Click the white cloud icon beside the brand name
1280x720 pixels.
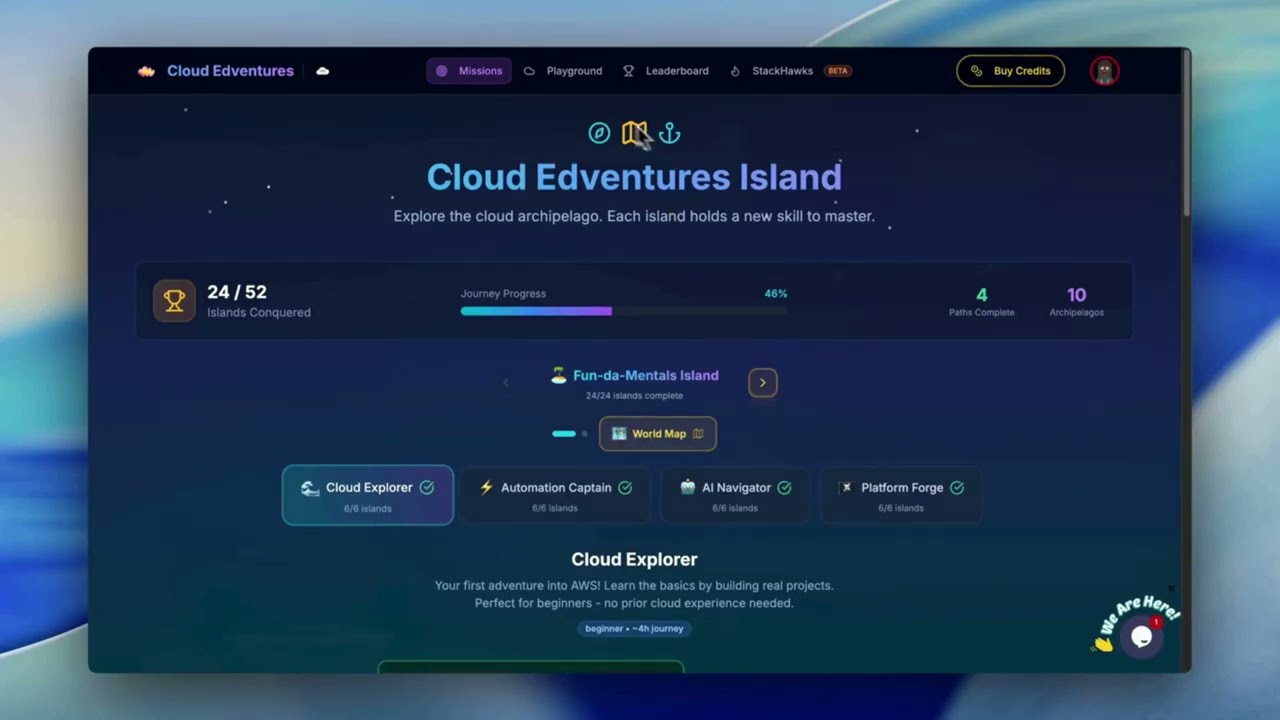(x=322, y=71)
